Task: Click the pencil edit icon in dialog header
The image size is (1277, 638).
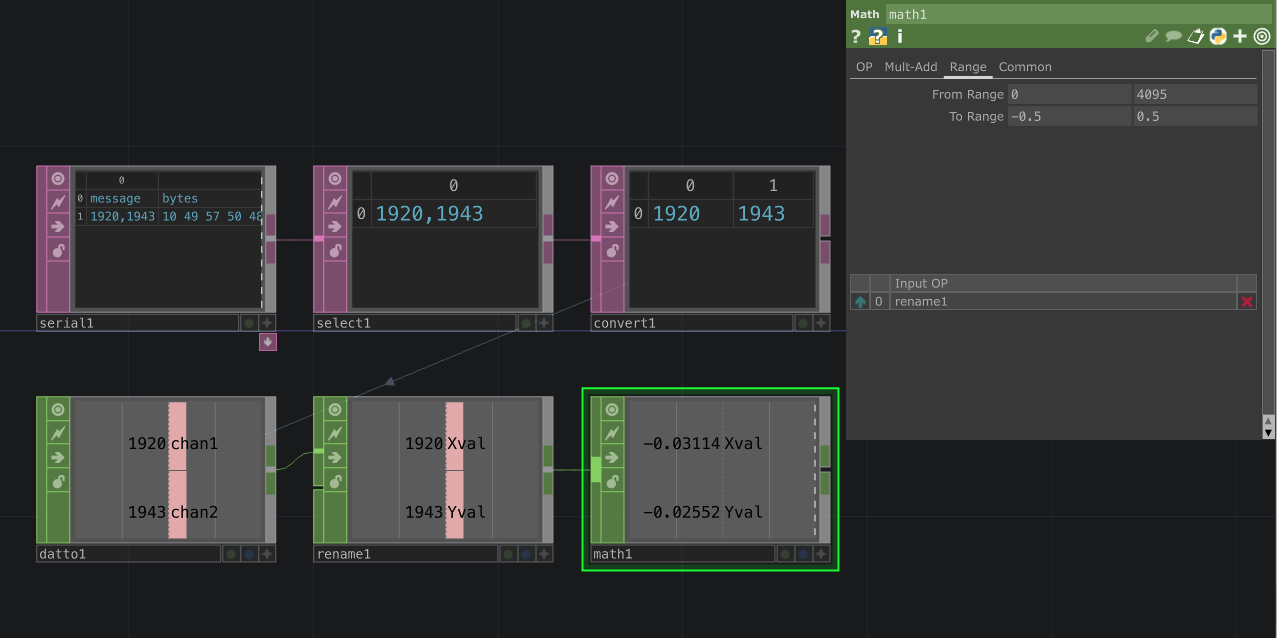Action: pos(1151,36)
